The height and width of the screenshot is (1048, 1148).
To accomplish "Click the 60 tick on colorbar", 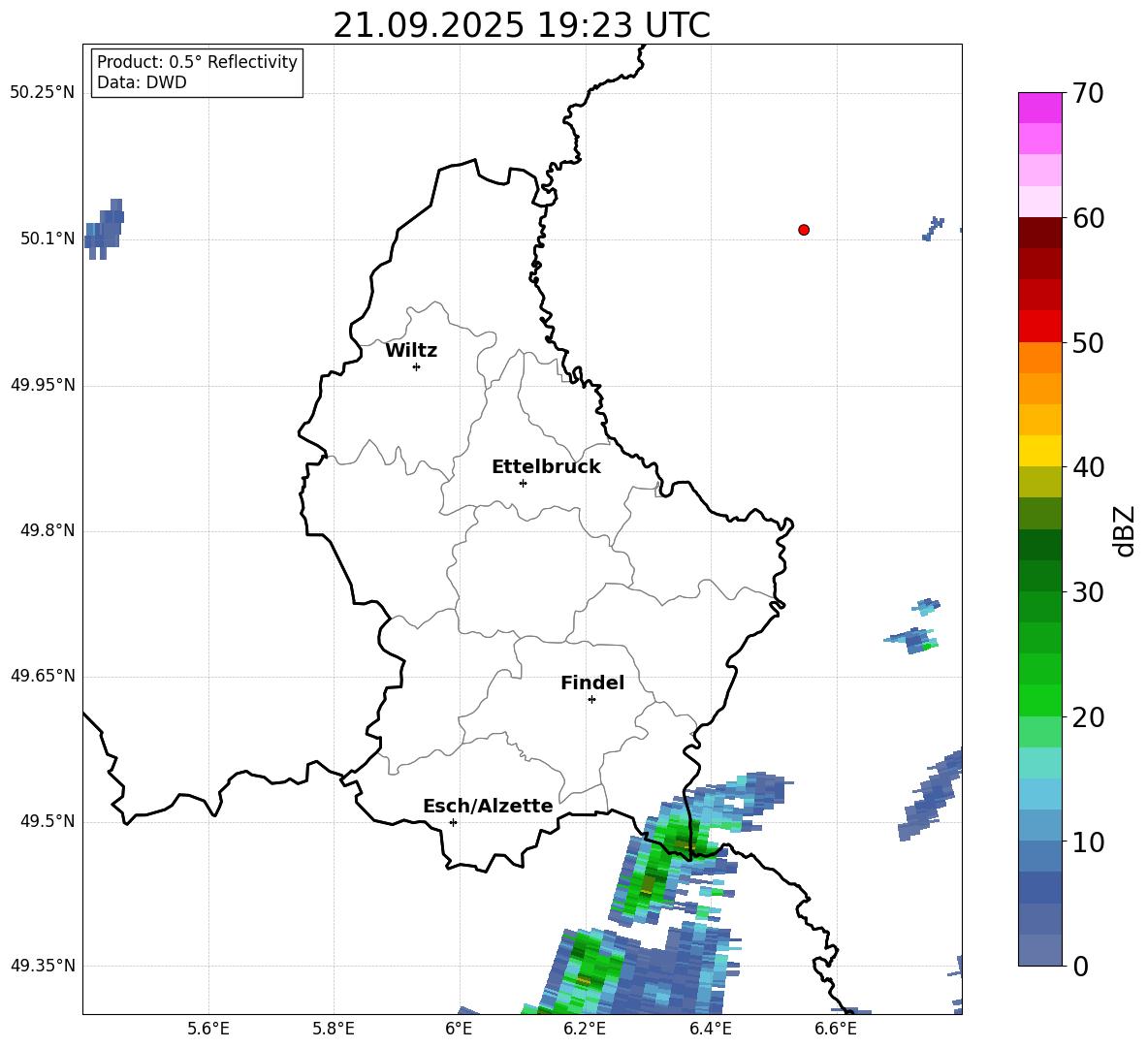I will (1087, 218).
